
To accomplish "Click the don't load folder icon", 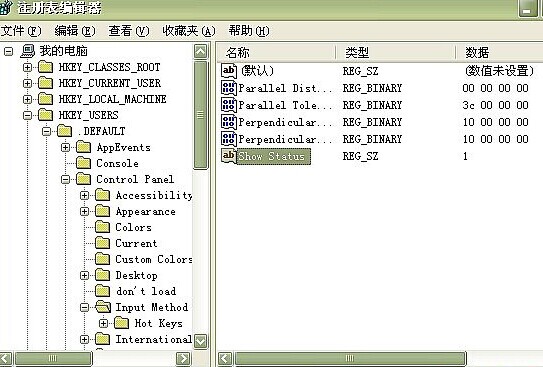I will tap(103, 291).
